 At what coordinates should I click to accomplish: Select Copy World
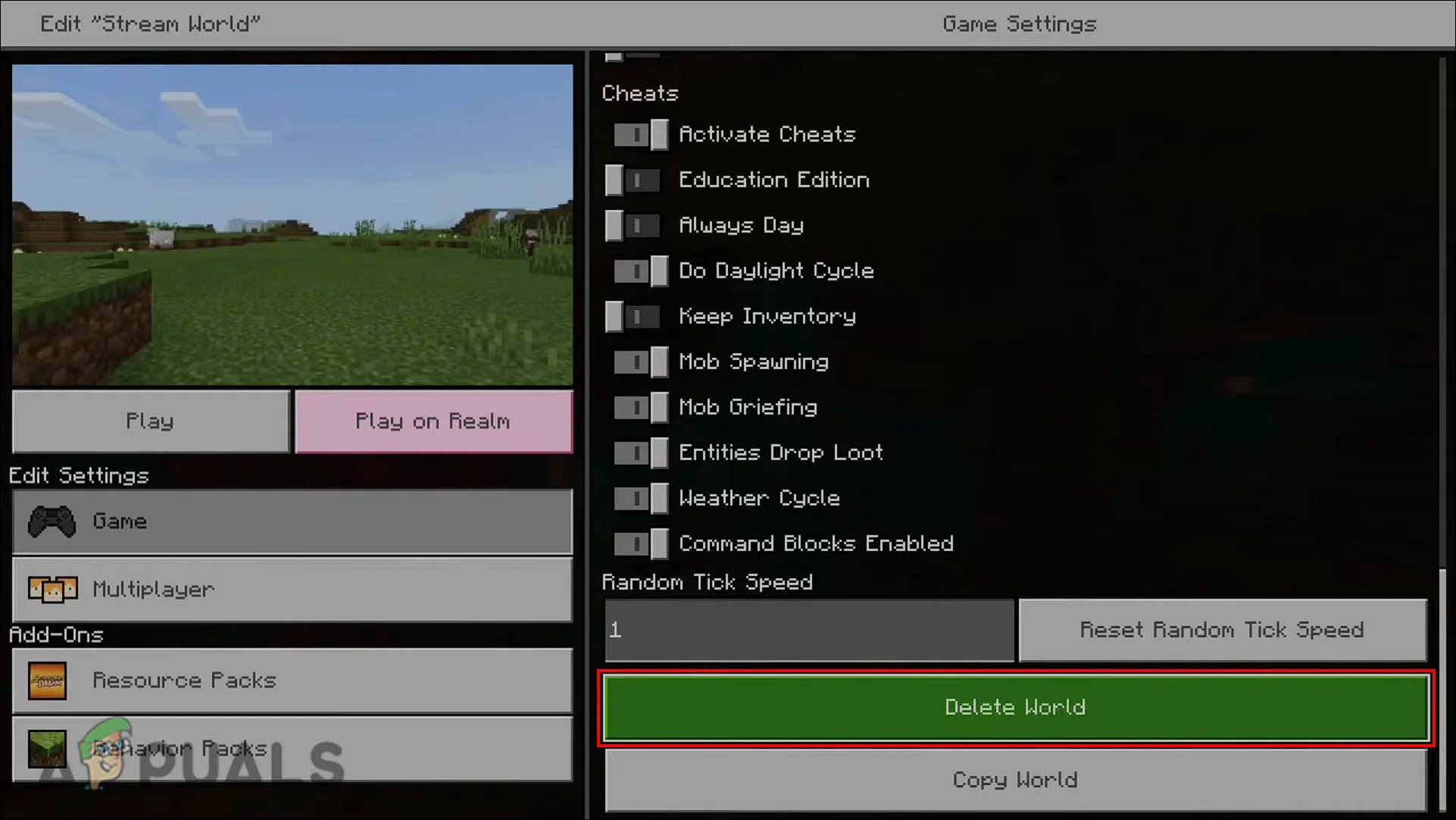tap(1015, 780)
